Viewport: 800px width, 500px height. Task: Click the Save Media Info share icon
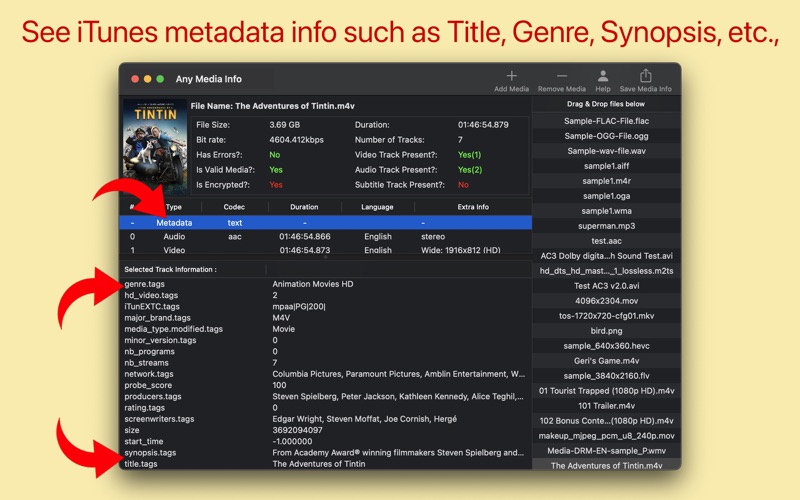tap(645, 76)
